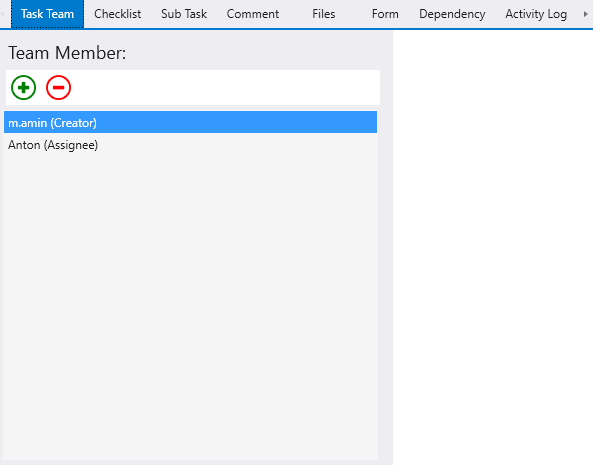Select Anton (Assignee) in member list
Image resolution: width=593 pixels, height=465 pixels.
[x=191, y=145]
